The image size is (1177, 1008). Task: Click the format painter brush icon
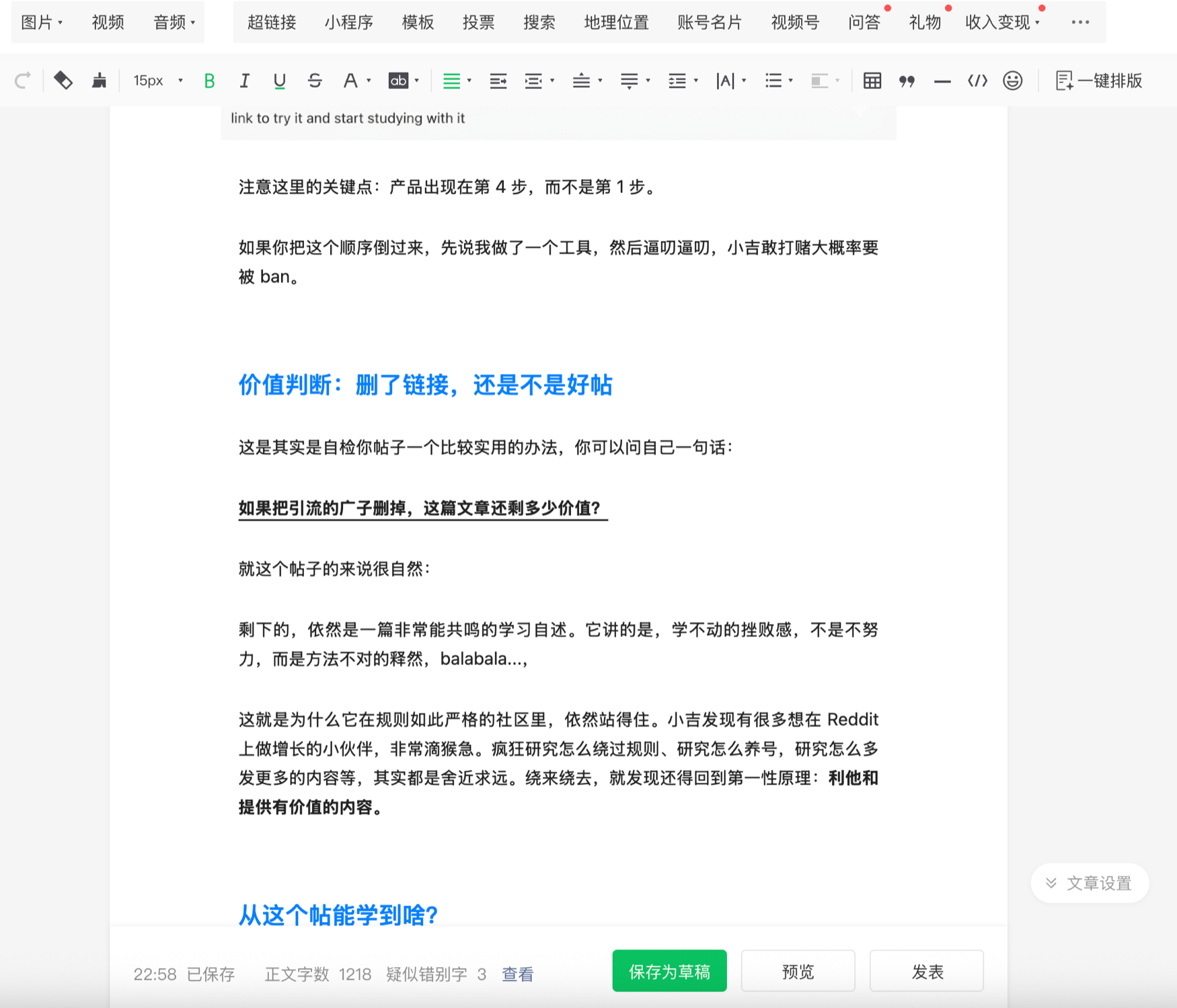click(99, 81)
